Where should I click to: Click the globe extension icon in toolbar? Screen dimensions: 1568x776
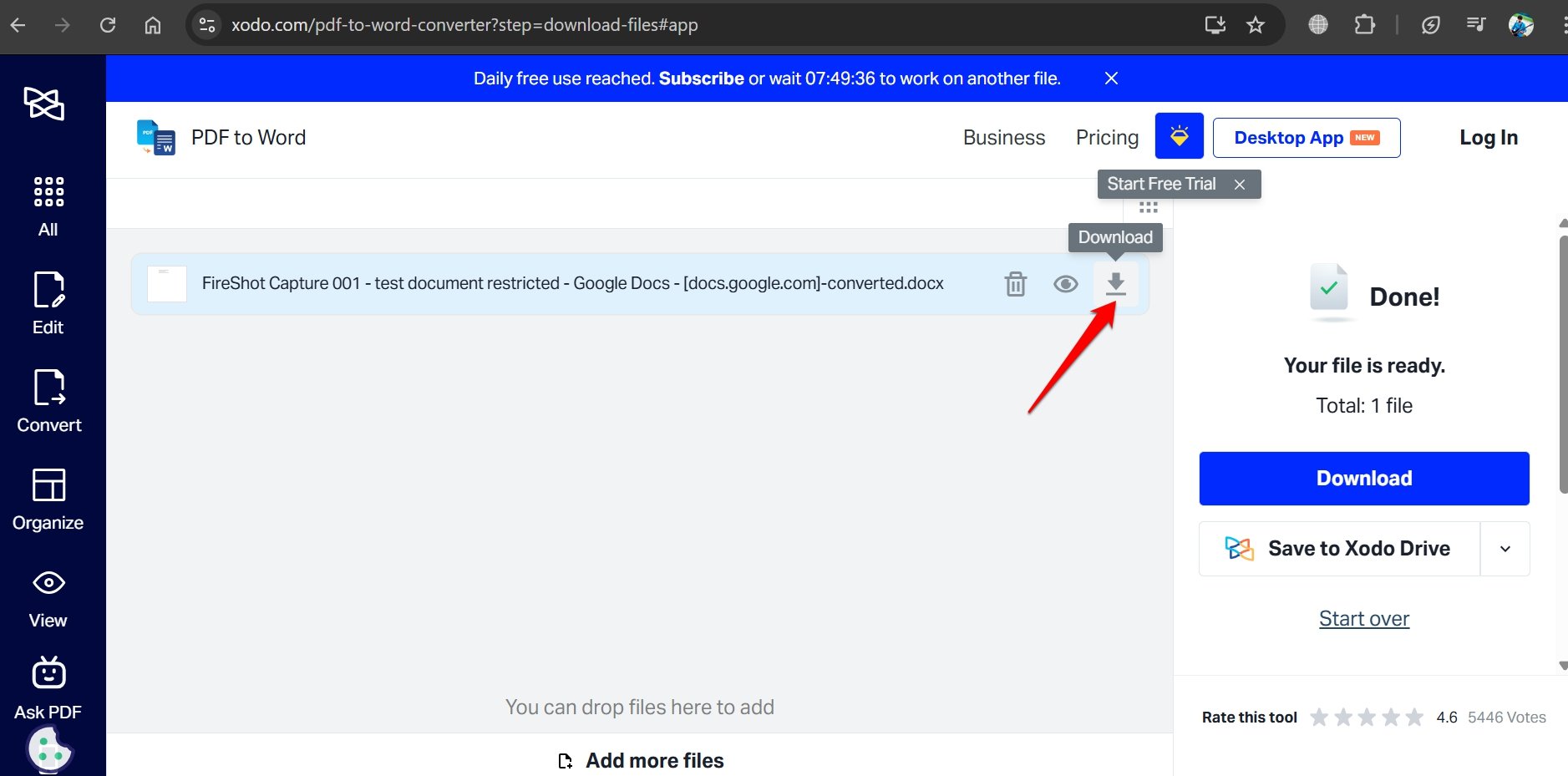1318,25
